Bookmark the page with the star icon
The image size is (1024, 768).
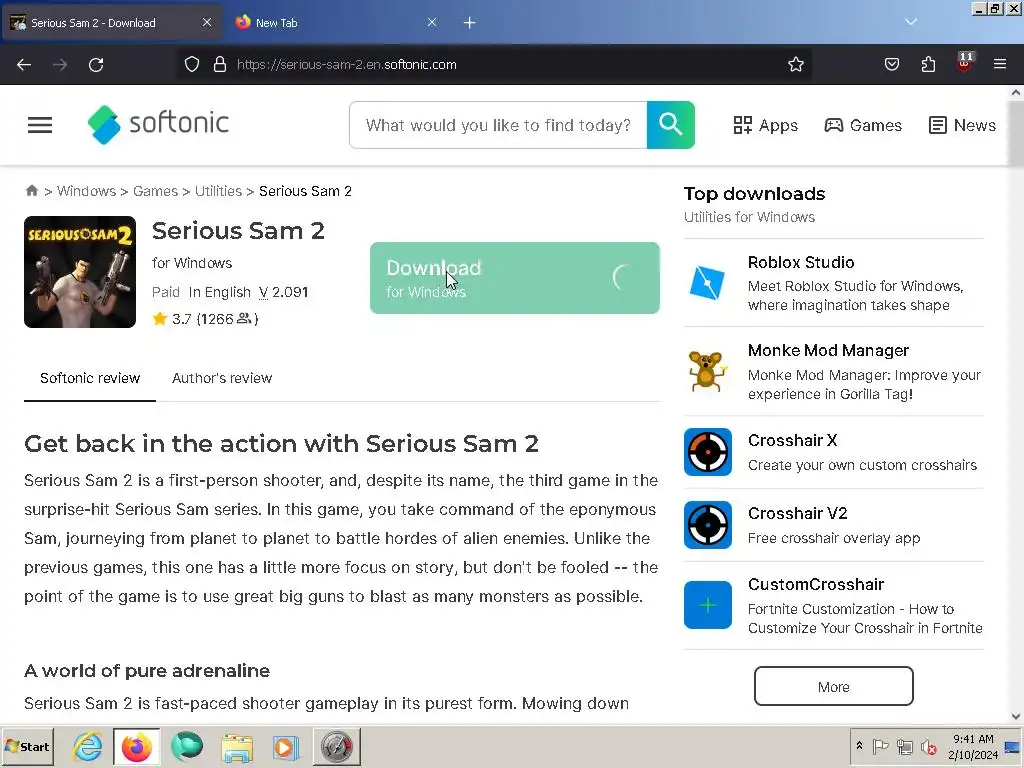click(x=795, y=65)
